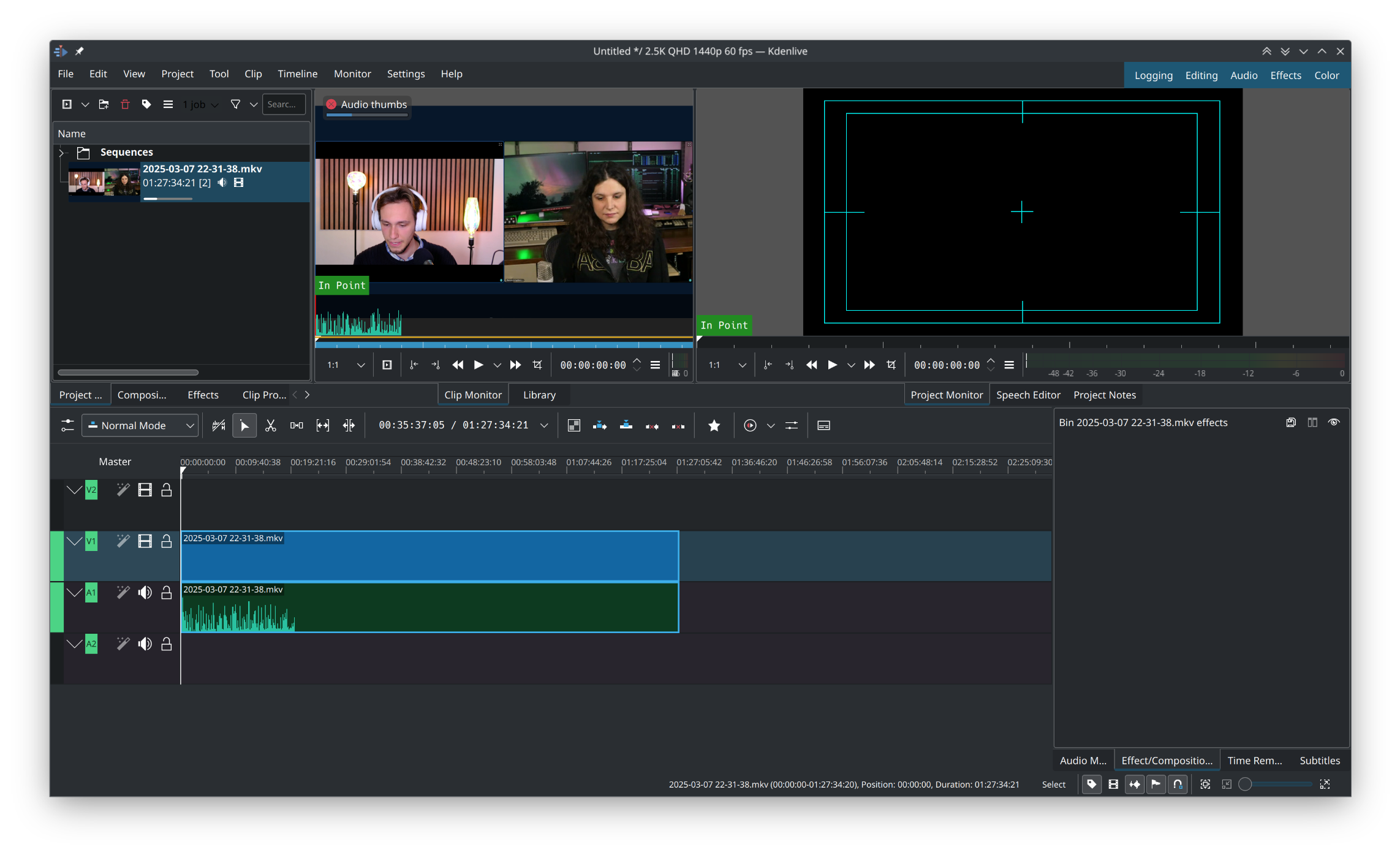Click the Speech Editor button
The width and height of the screenshot is (1400, 855).
(1028, 393)
